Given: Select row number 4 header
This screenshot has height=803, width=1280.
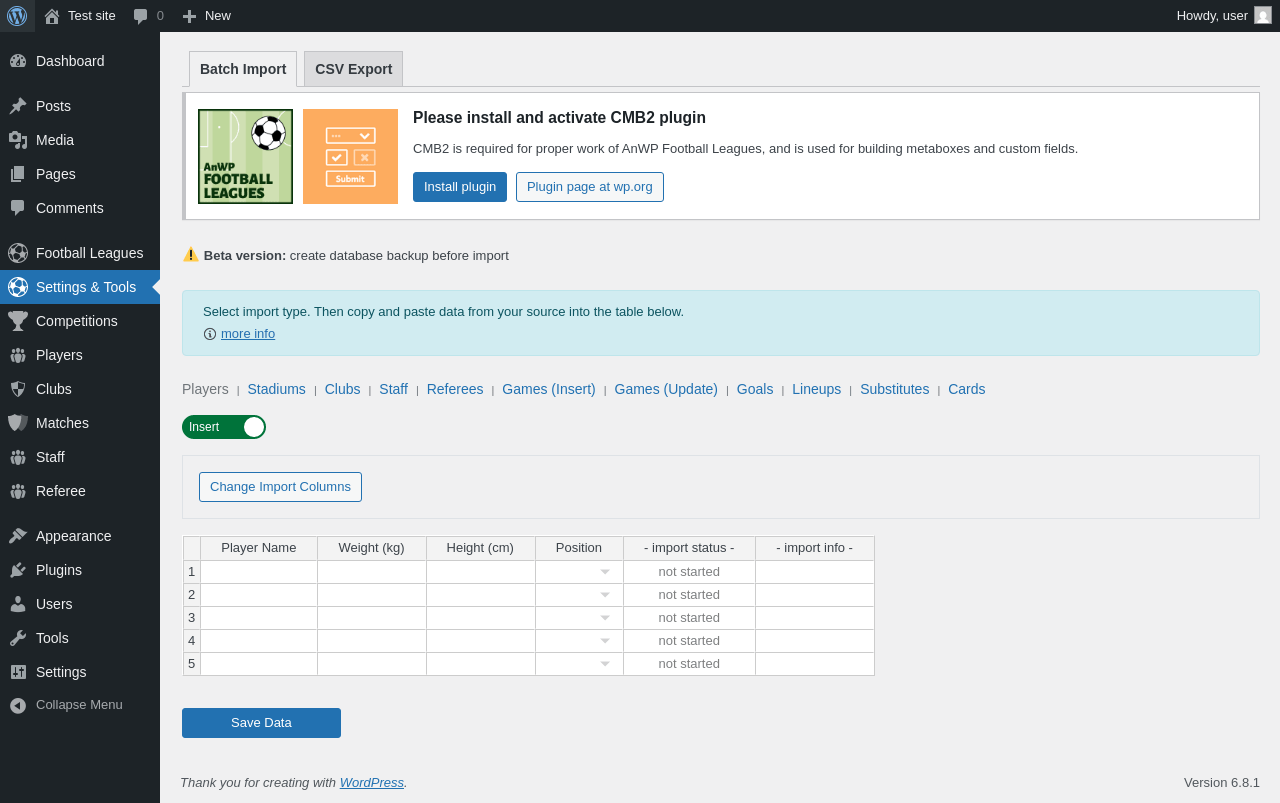Looking at the screenshot, I should (192, 641).
